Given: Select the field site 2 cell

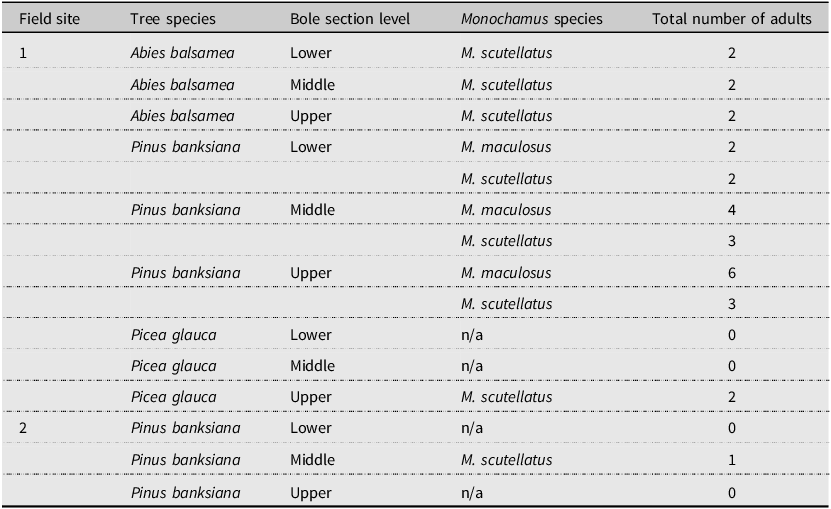Looking at the screenshot, I should coord(24,428).
